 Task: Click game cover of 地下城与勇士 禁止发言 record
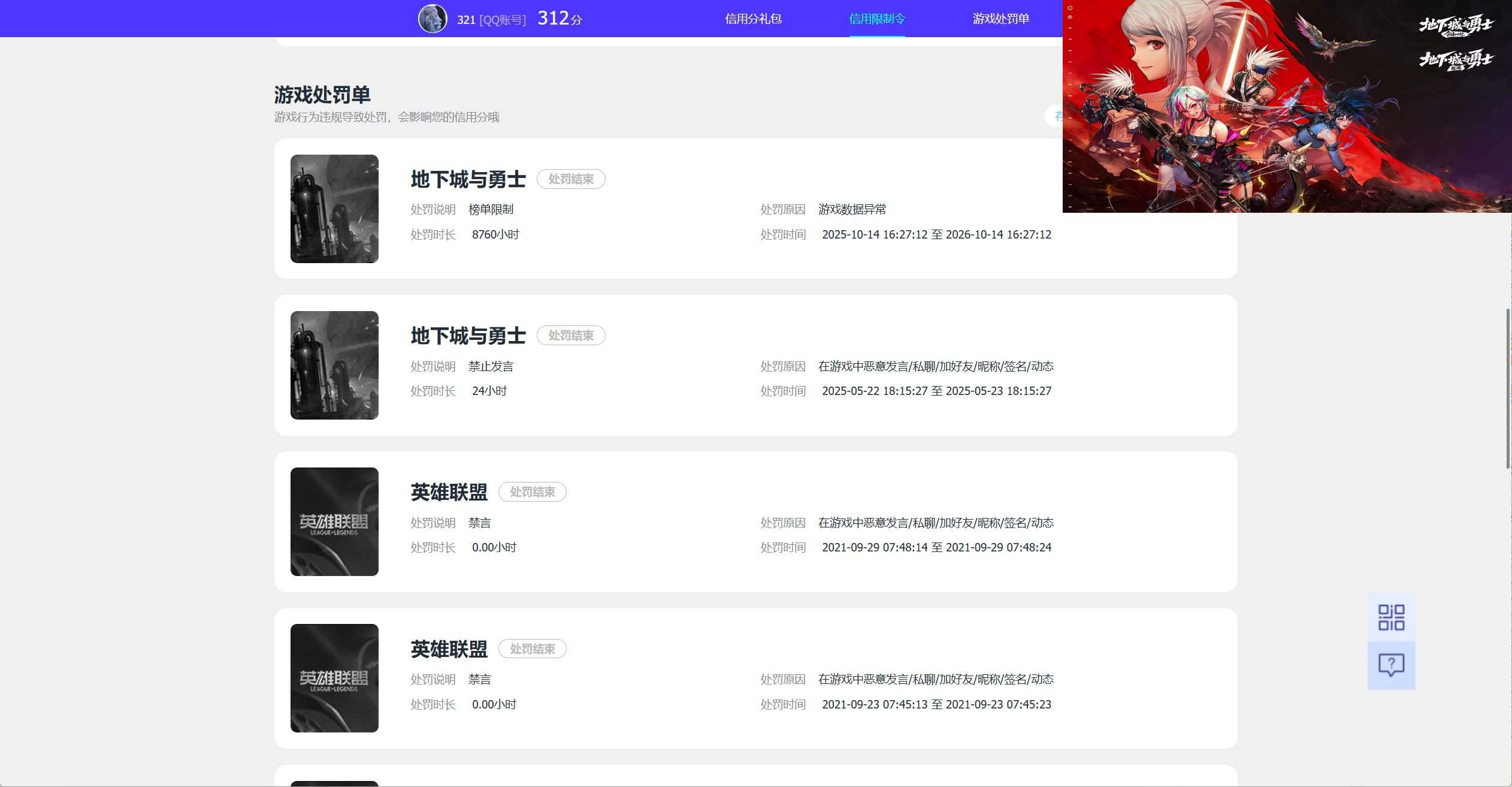334,365
